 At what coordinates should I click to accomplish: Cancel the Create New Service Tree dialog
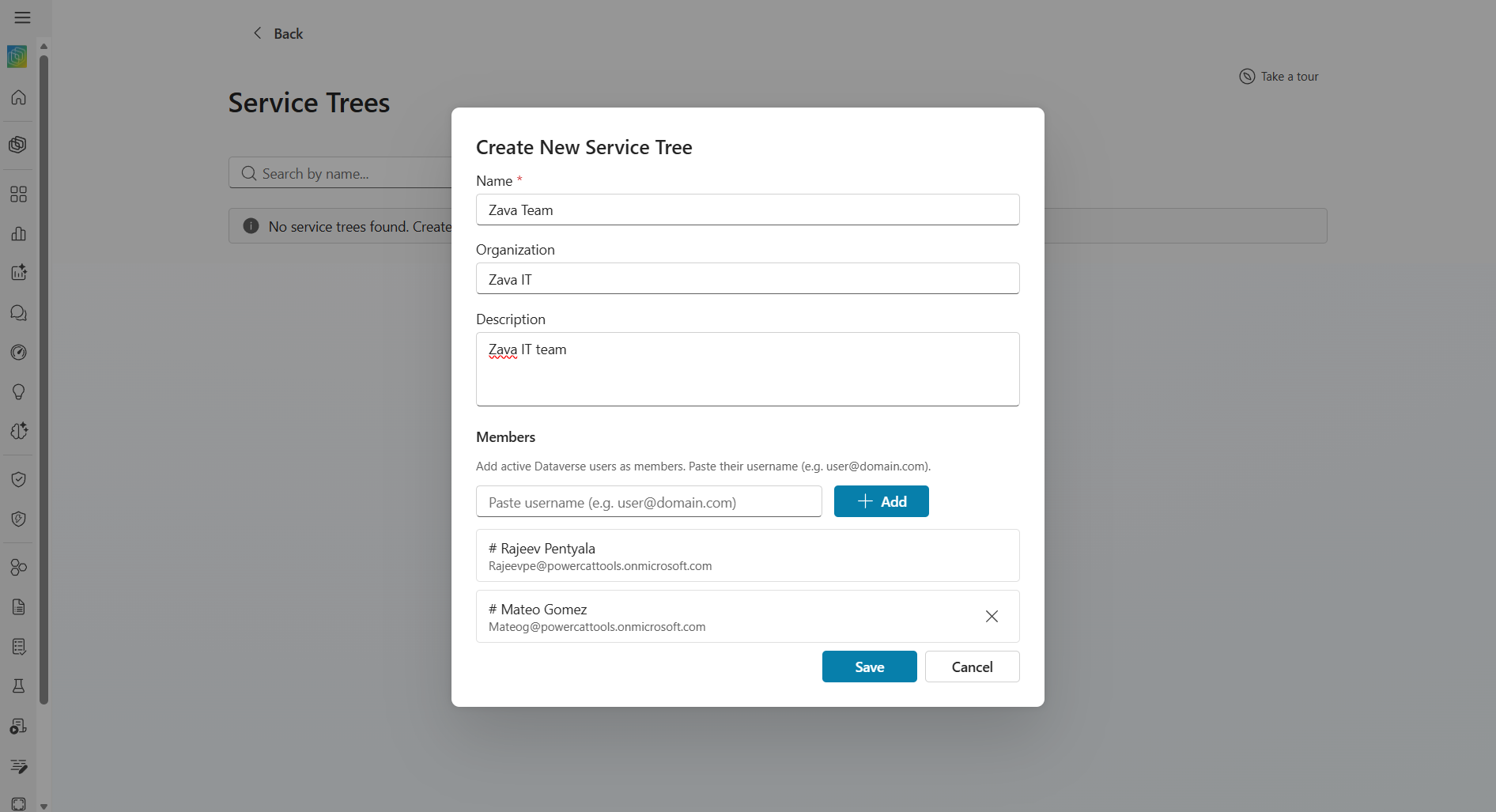[973, 667]
